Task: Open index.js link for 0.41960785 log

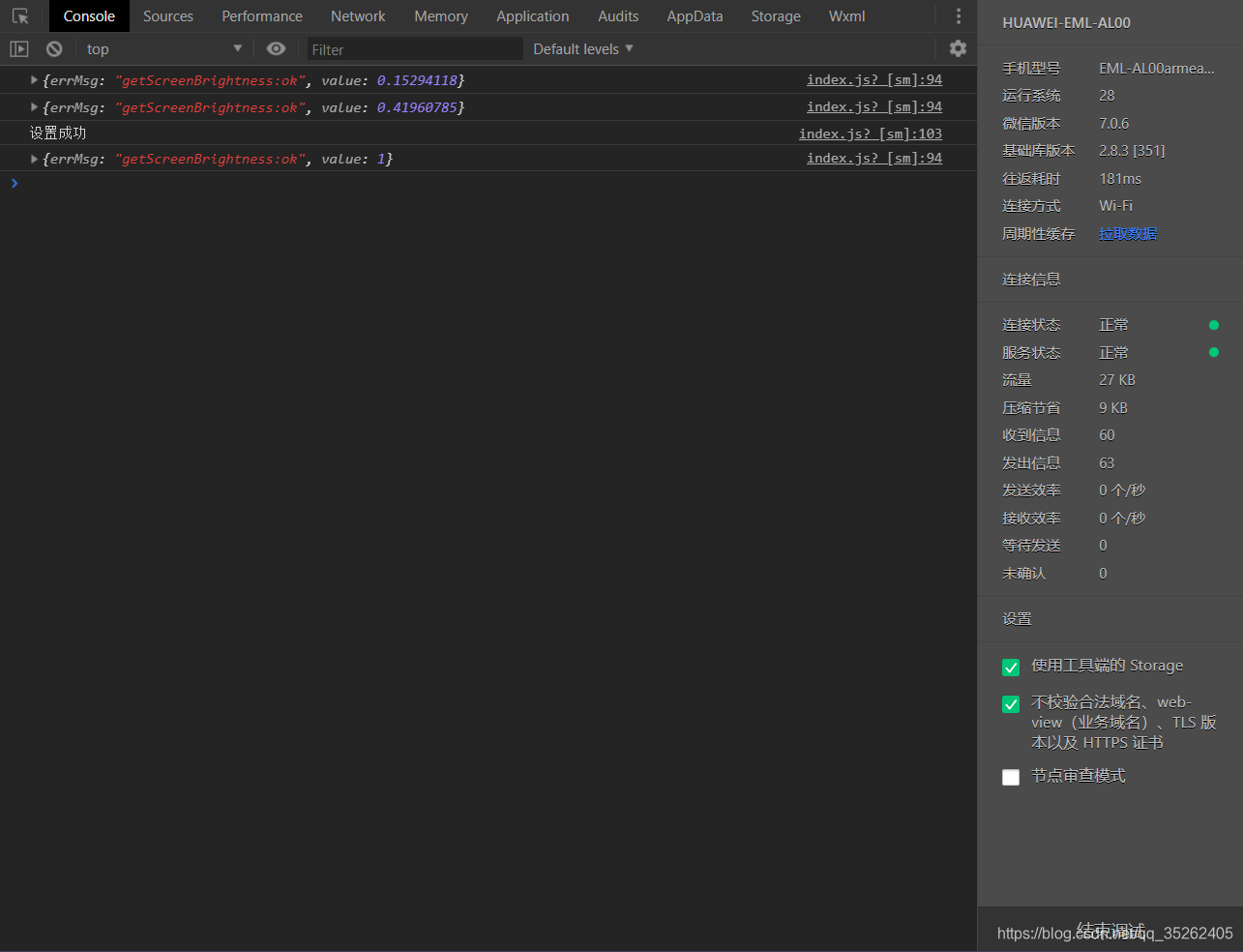Action: [x=874, y=106]
